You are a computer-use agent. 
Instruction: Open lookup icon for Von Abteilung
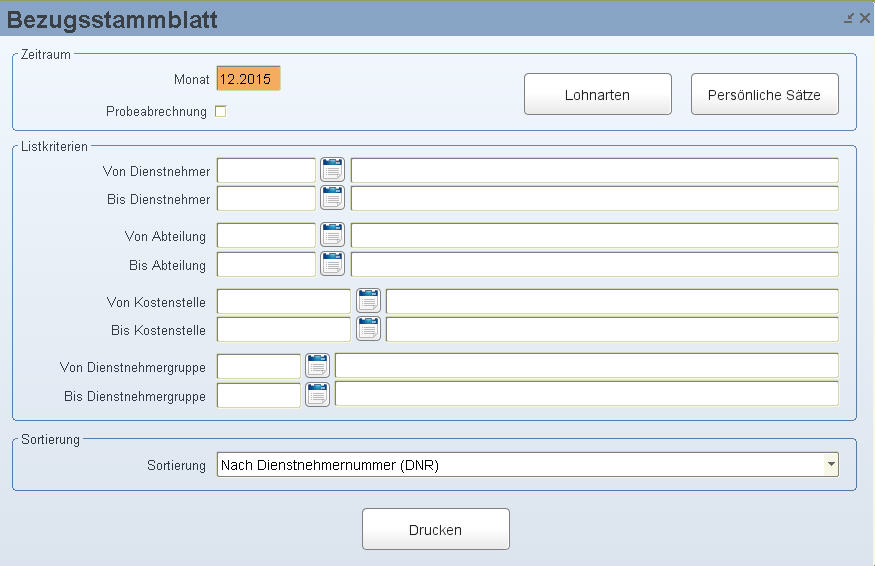[332, 235]
